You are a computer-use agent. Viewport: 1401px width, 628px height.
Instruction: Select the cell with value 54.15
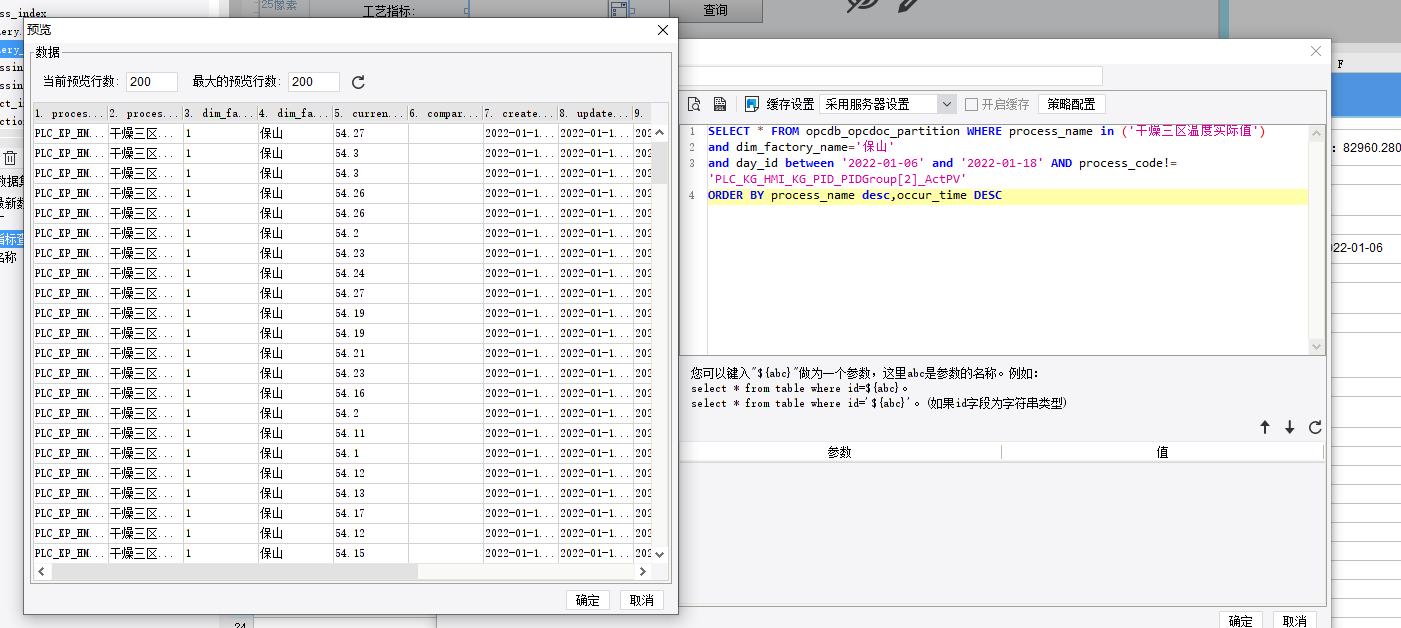[x=370, y=553]
